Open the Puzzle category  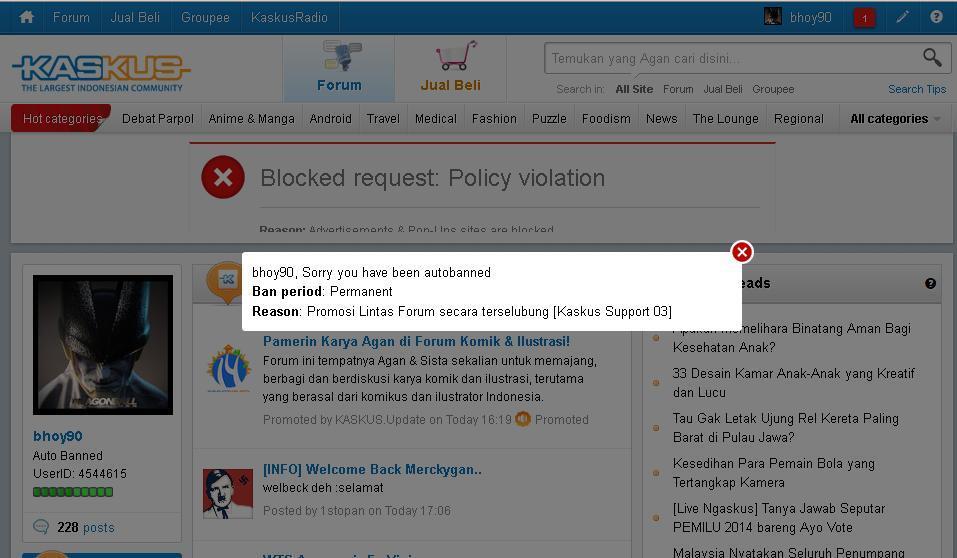coord(549,118)
